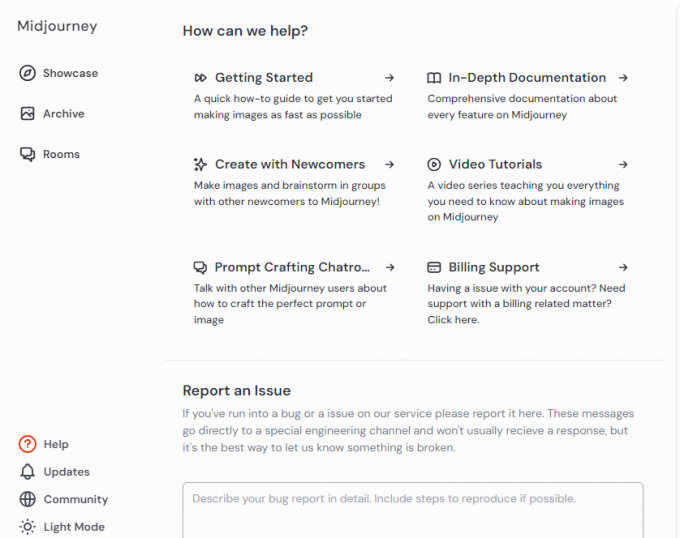Open the Create with Newcomers link
Image resolution: width=680 pixels, height=538 pixels.
coord(290,164)
